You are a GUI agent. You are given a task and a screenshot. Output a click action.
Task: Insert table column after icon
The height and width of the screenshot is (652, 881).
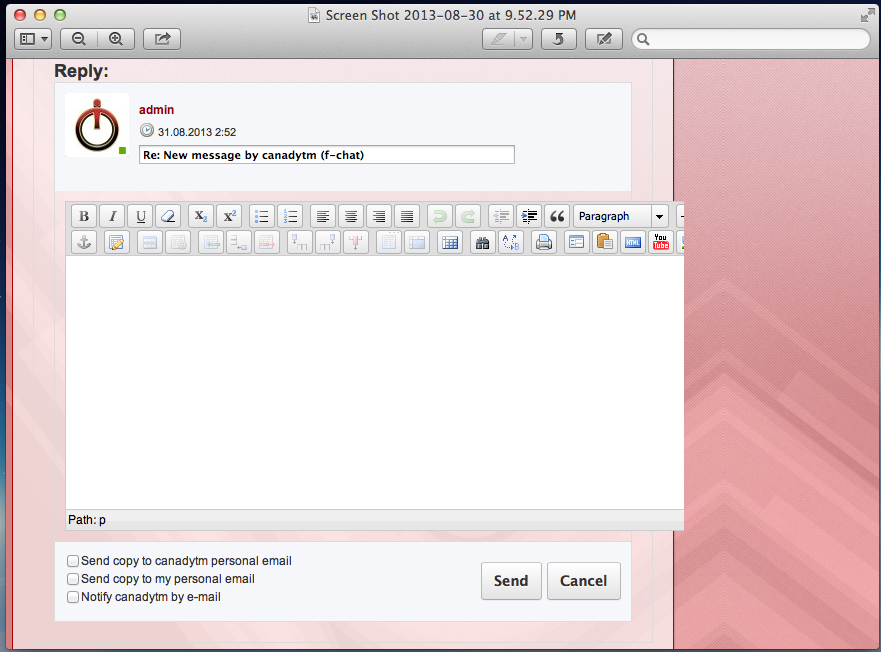point(328,243)
